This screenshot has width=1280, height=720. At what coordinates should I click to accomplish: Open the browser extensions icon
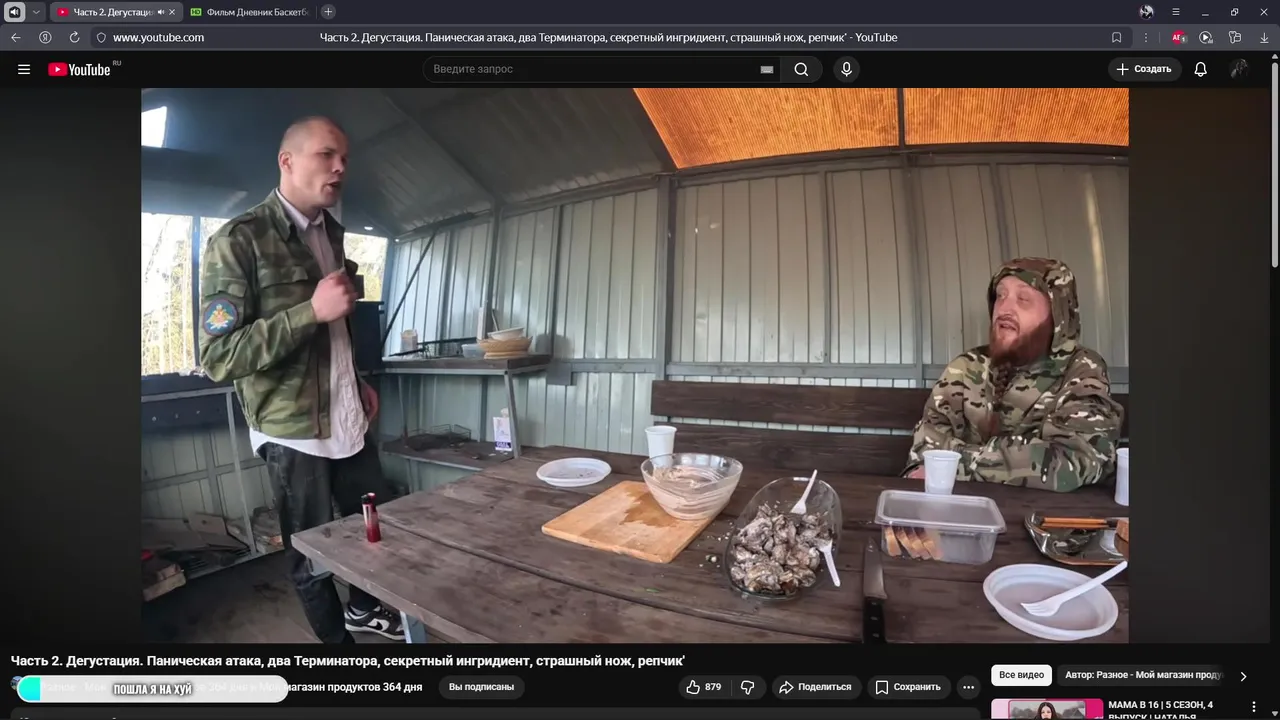point(1235,37)
